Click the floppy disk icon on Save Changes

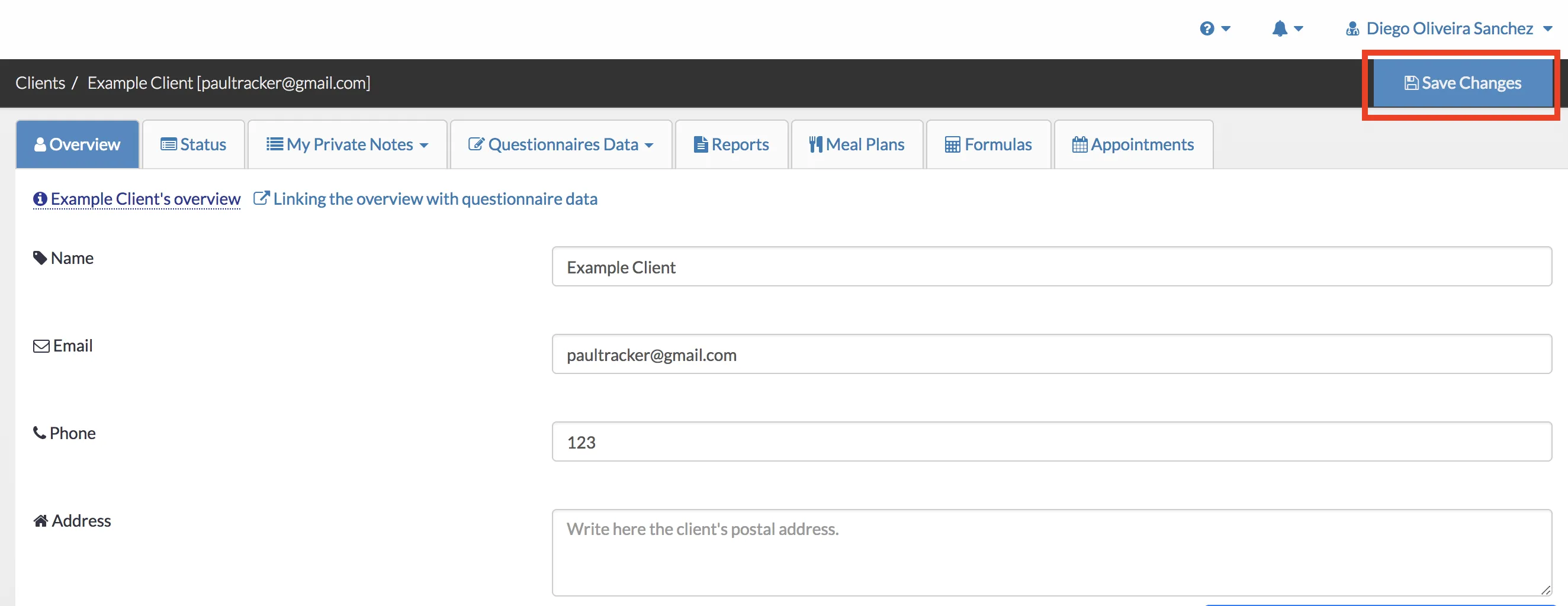1411,83
